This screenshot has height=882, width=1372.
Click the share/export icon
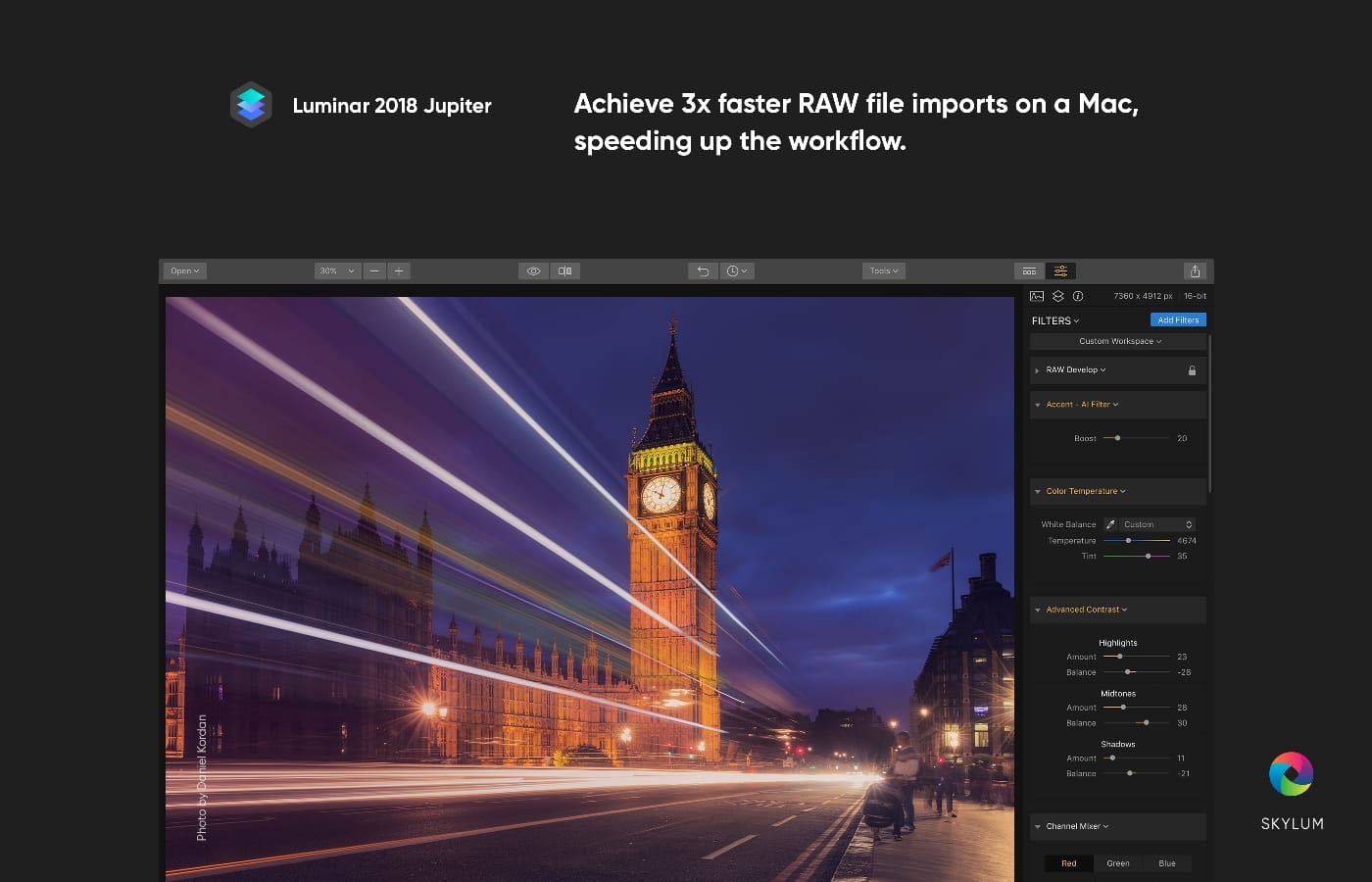1195,271
